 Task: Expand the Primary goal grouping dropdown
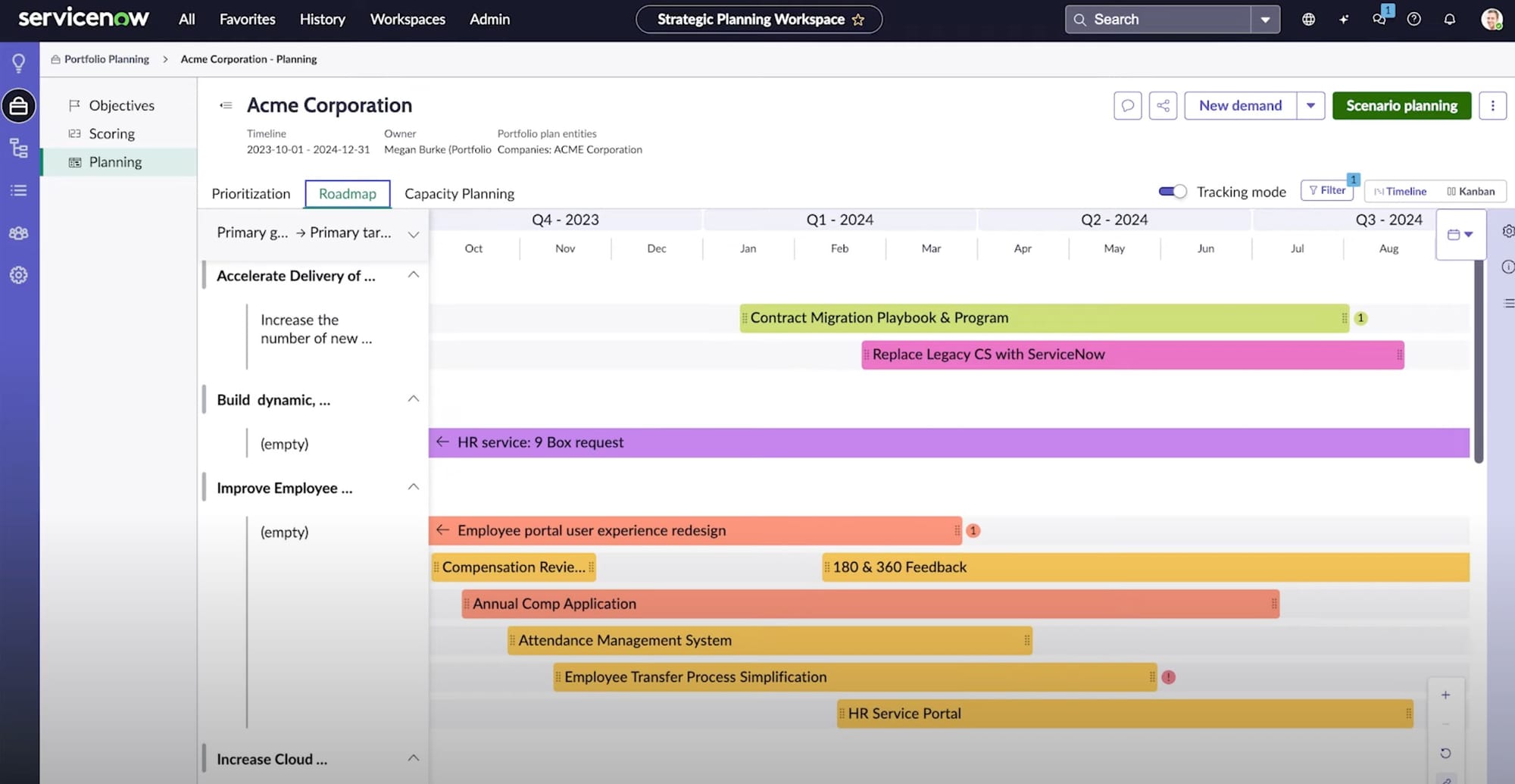(x=414, y=234)
